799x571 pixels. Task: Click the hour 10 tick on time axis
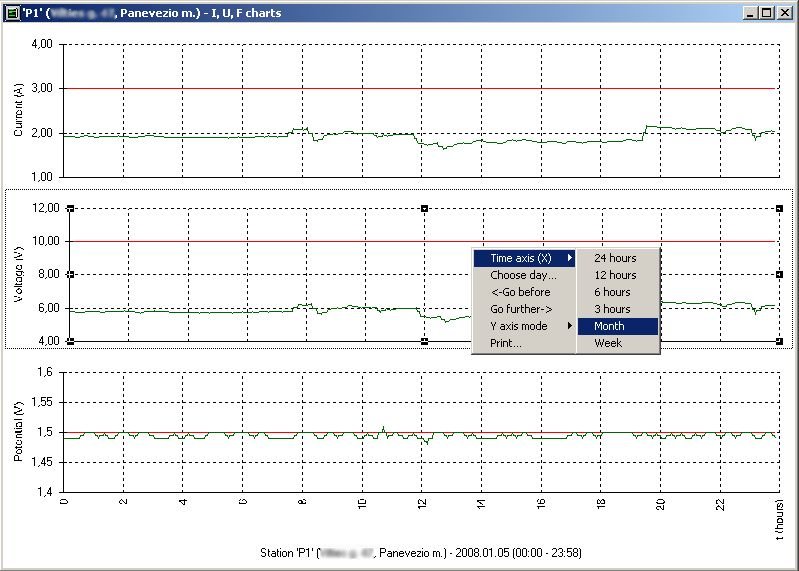pos(362,504)
